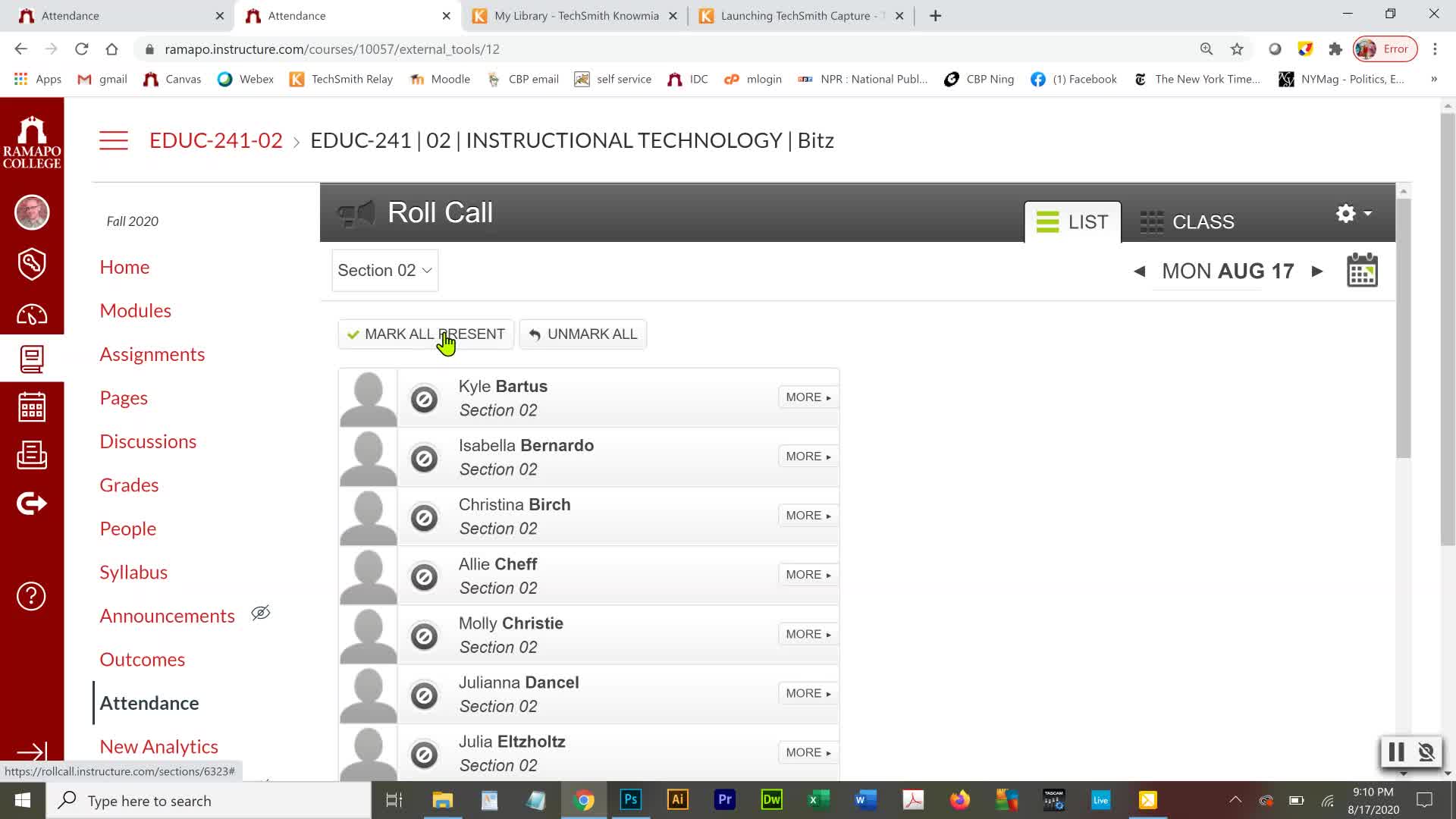Open Canvas Inbox icon in sidebar
The image size is (1456, 819).
(31, 455)
